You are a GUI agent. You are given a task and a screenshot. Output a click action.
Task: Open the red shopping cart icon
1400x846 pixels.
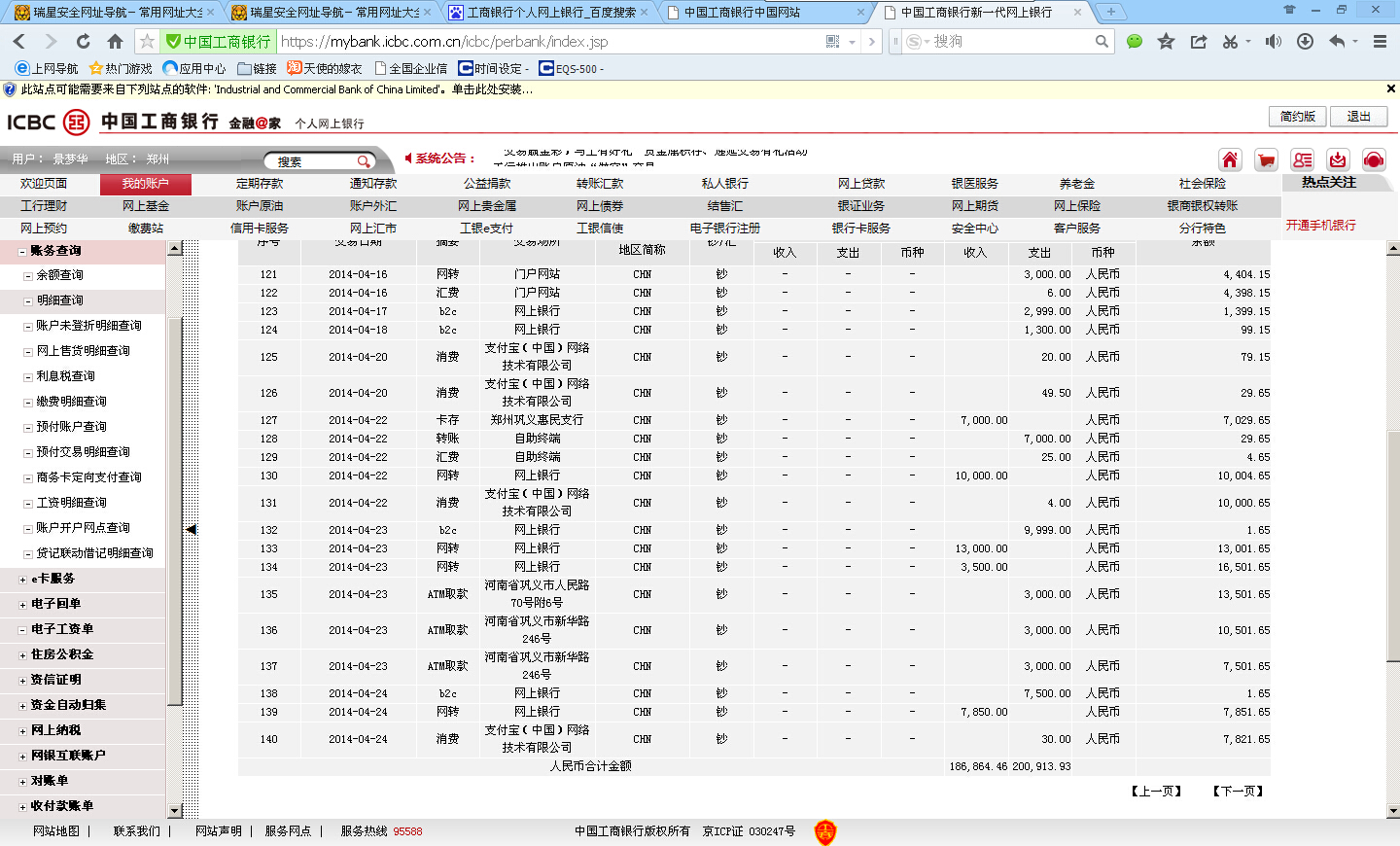pos(1266,160)
